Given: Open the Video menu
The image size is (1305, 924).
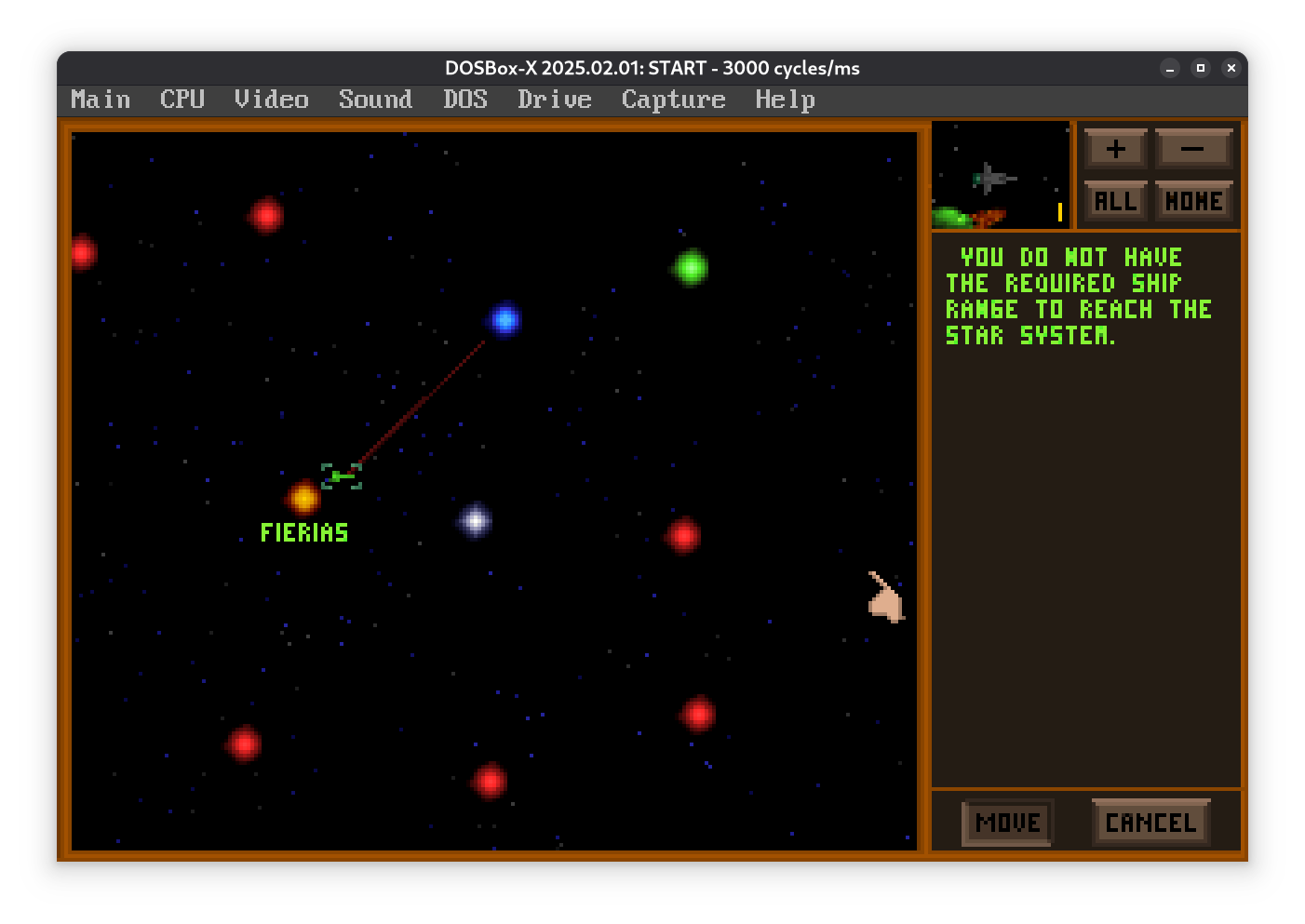Looking at the screenshot, I should [271, 100].
